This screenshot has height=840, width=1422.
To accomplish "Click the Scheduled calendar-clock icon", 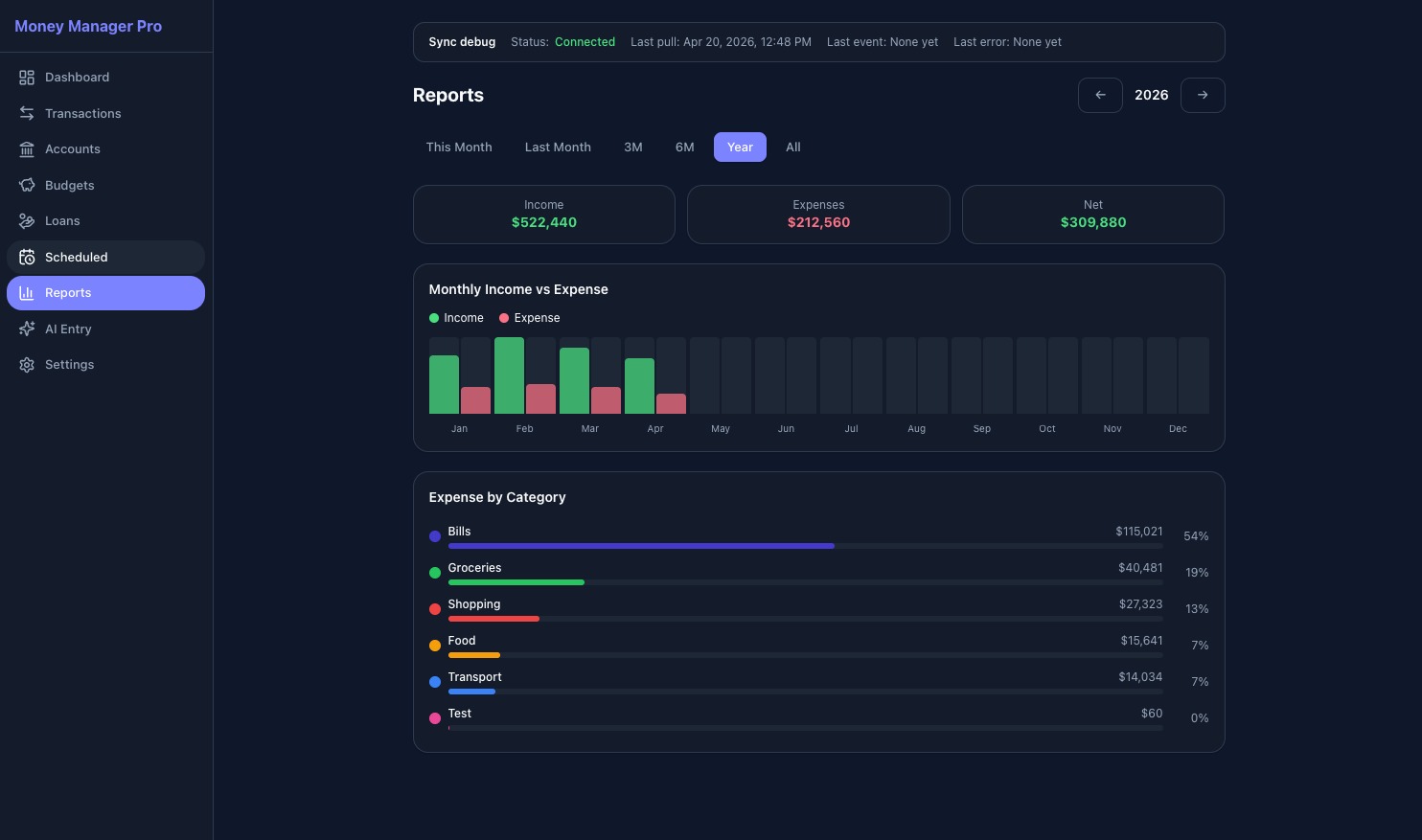I will [27, 257].
